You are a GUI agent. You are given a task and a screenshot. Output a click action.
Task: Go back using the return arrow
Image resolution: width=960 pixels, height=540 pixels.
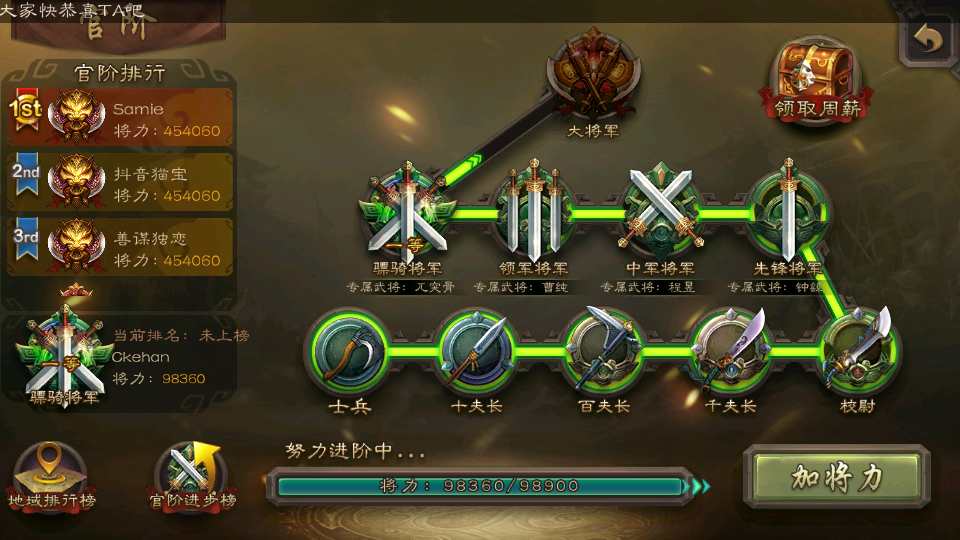(x=928, y=40)
